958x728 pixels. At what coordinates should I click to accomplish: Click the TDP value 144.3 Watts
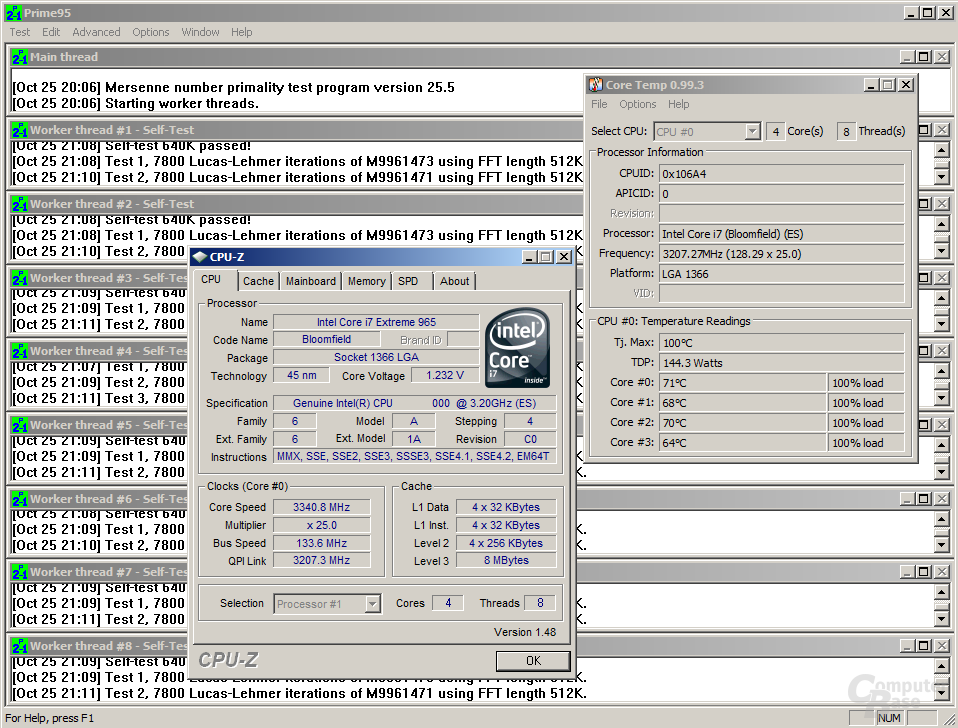click(781, 363)
